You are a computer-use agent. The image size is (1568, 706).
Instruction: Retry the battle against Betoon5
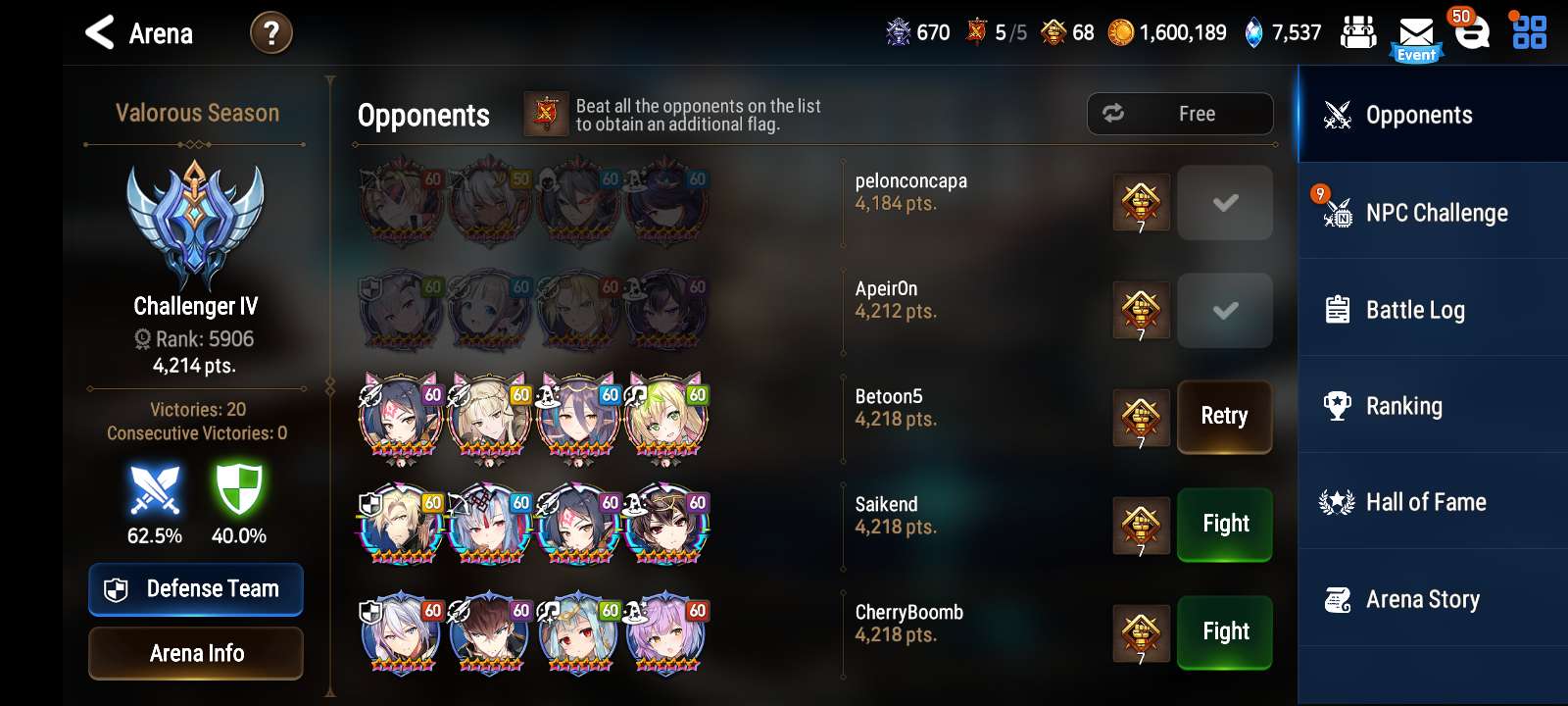(x=1225, y=417)
